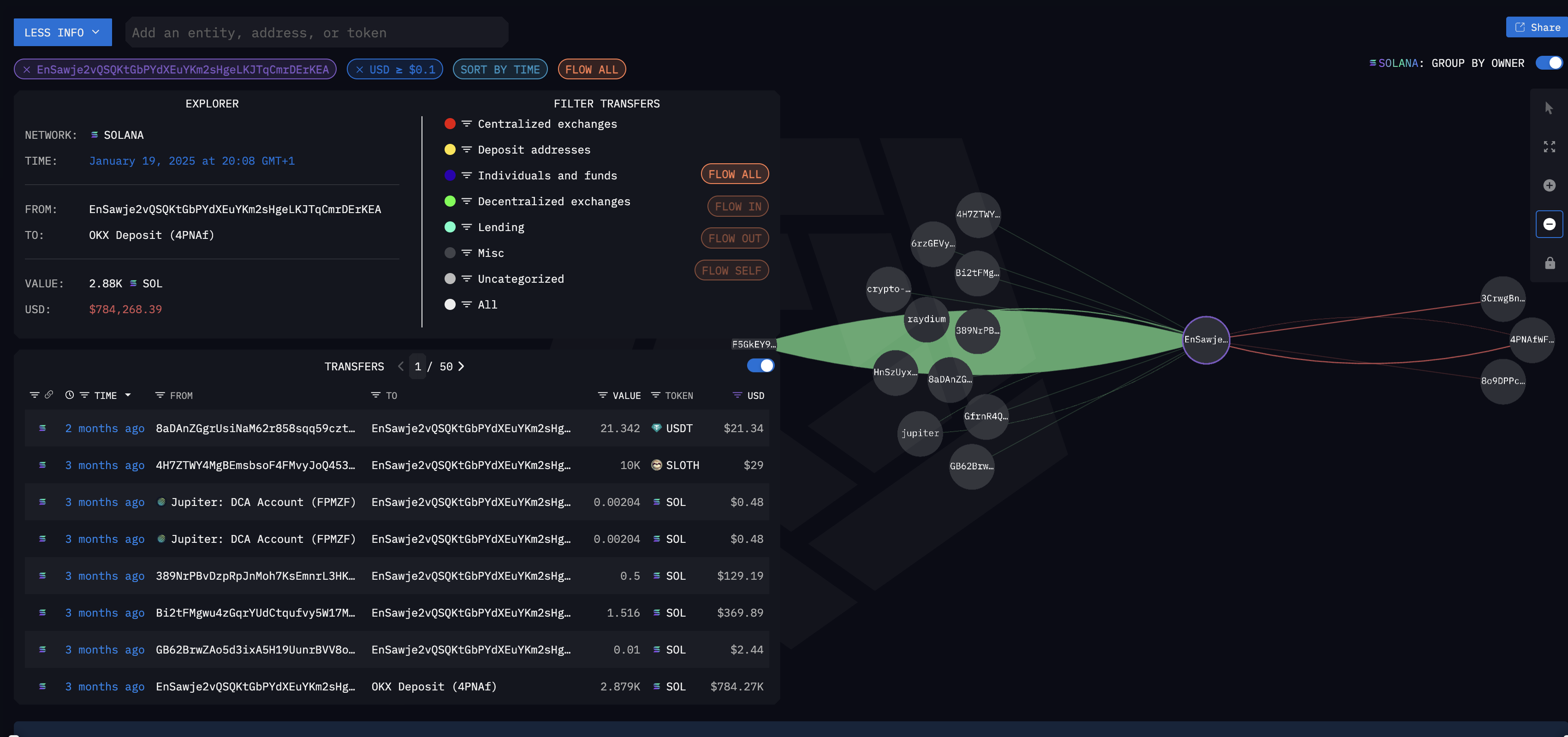Open the TIME column sort arrow
Image resolution: width=1568 pixels, height=737 pixels.
tap(128, 395)
